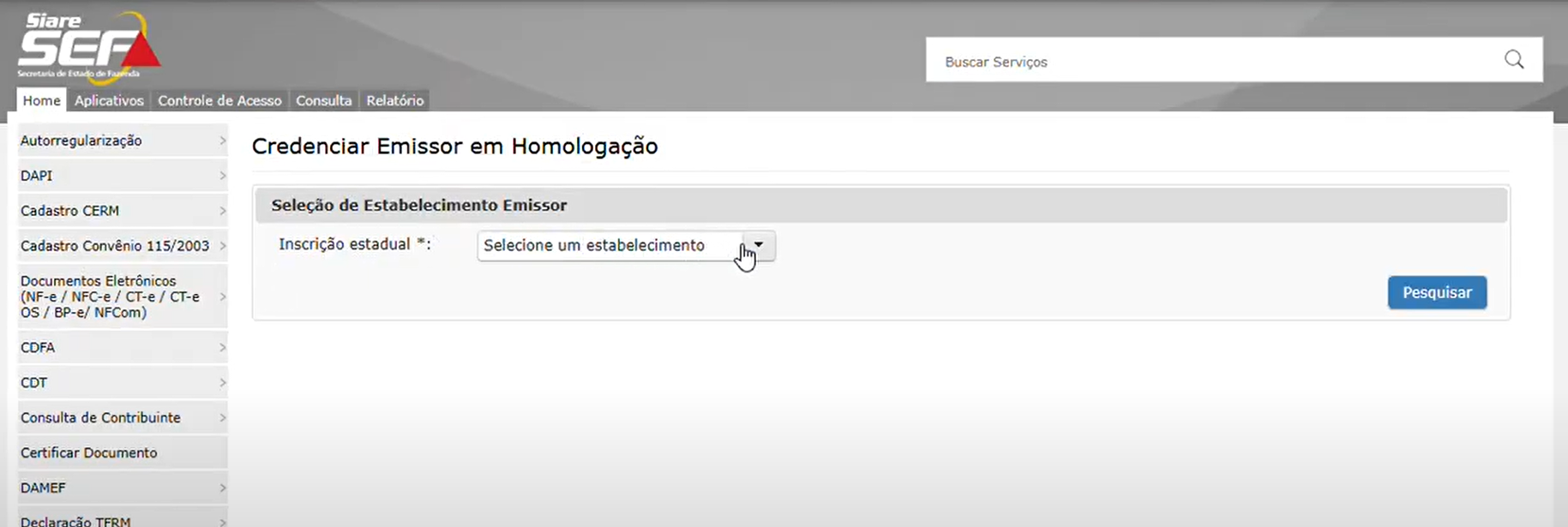Expand the DAPI sidebar item

click(x=123, y=176)
